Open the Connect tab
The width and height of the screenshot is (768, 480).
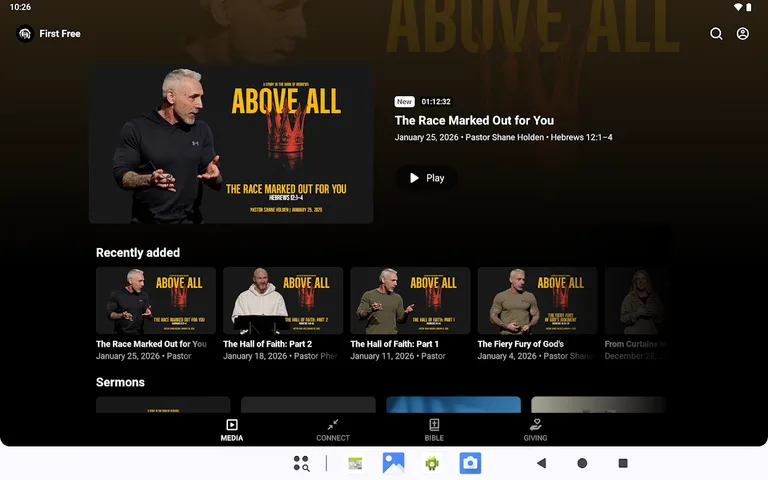pos(333,430)
